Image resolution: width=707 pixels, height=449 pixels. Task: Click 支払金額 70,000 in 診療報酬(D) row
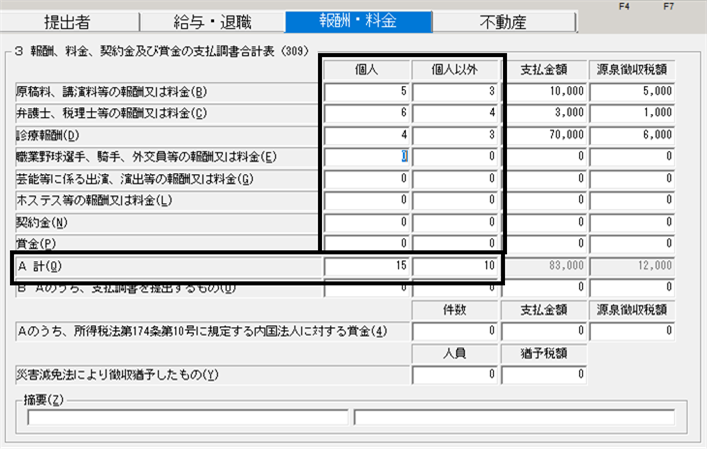[544, 135]
